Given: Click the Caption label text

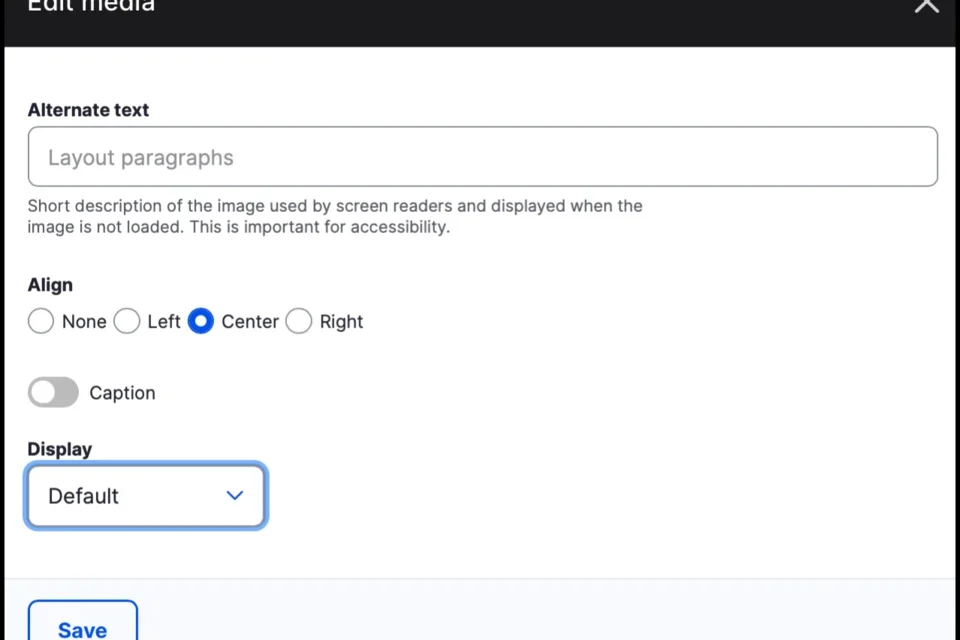Looking at the screenshot, I should [122, 392].
